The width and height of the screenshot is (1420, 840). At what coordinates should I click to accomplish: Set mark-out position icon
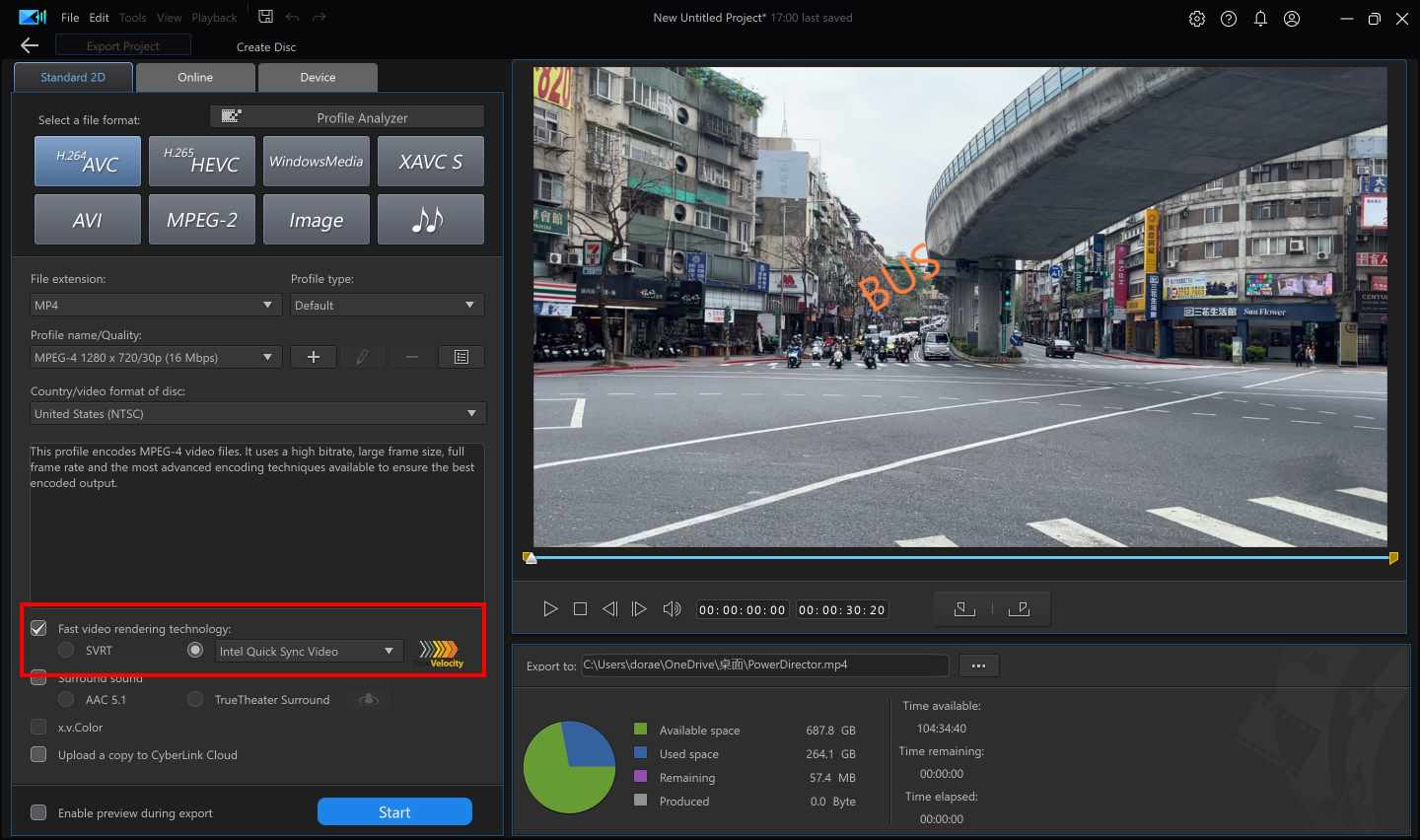pyautogui.click(x=1020, y=609)
